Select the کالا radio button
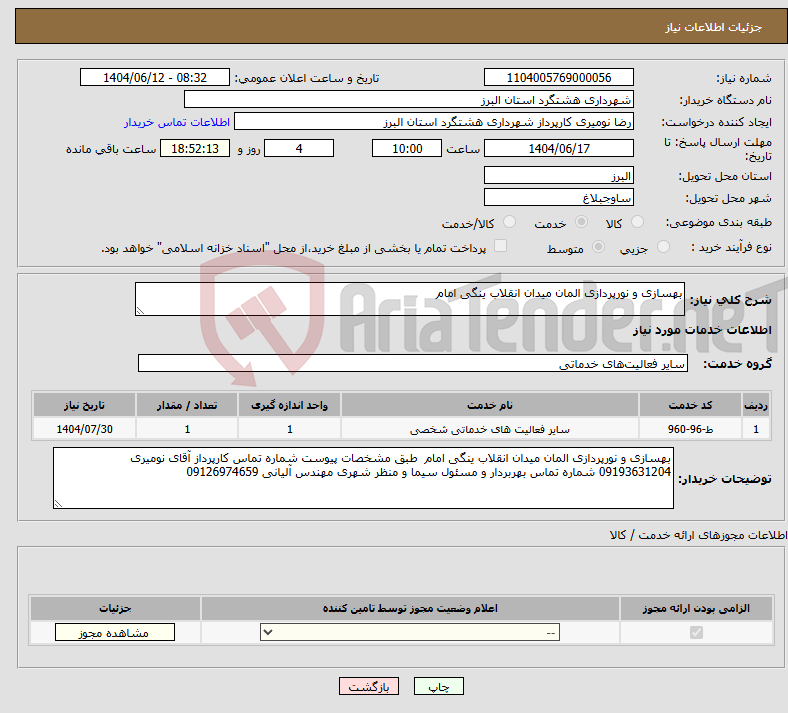Viewport: 788px width, 713px height. coord(637,222)
